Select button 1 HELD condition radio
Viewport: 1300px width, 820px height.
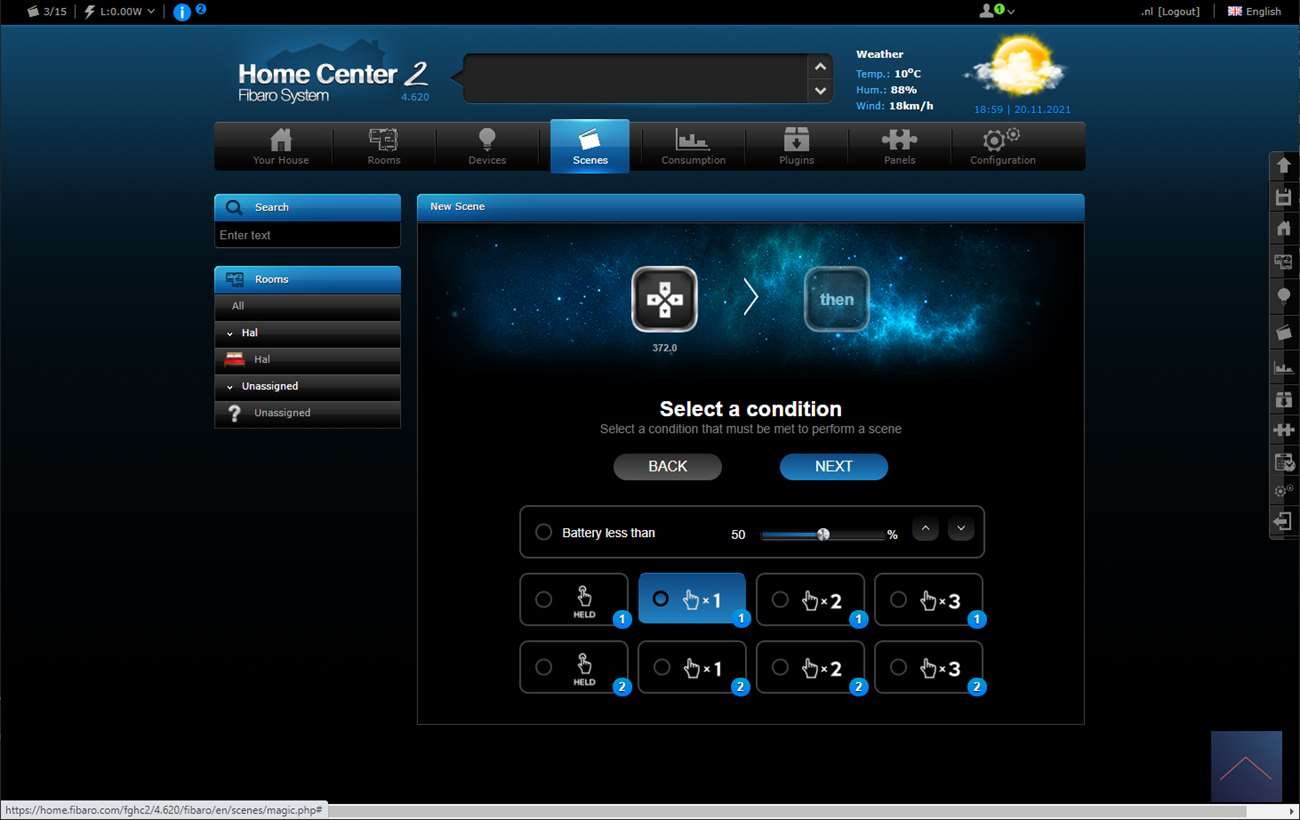click(x=543, y=600)
